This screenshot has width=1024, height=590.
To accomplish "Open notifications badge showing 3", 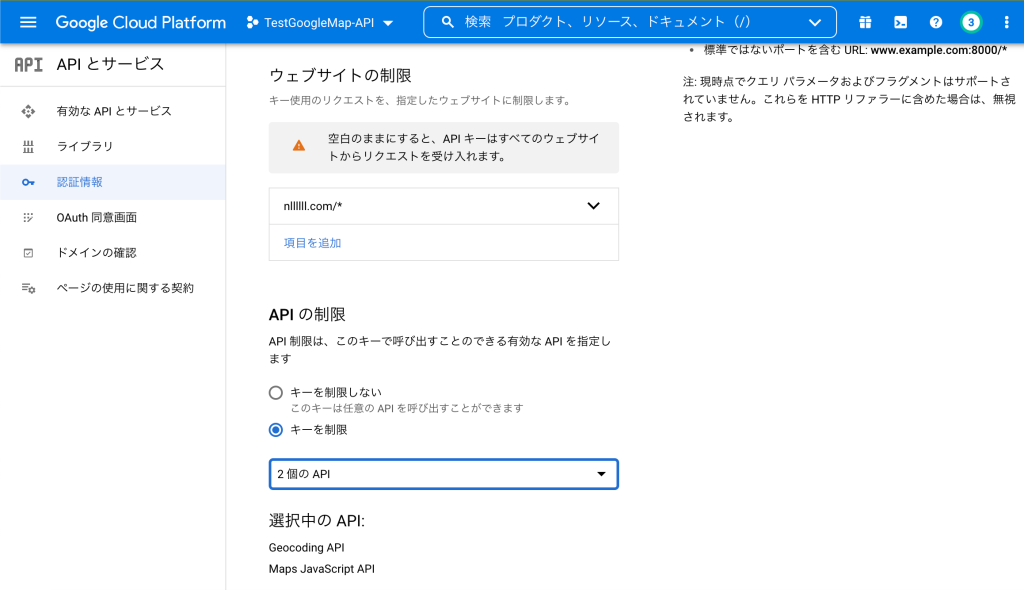I will coord(971,22).
